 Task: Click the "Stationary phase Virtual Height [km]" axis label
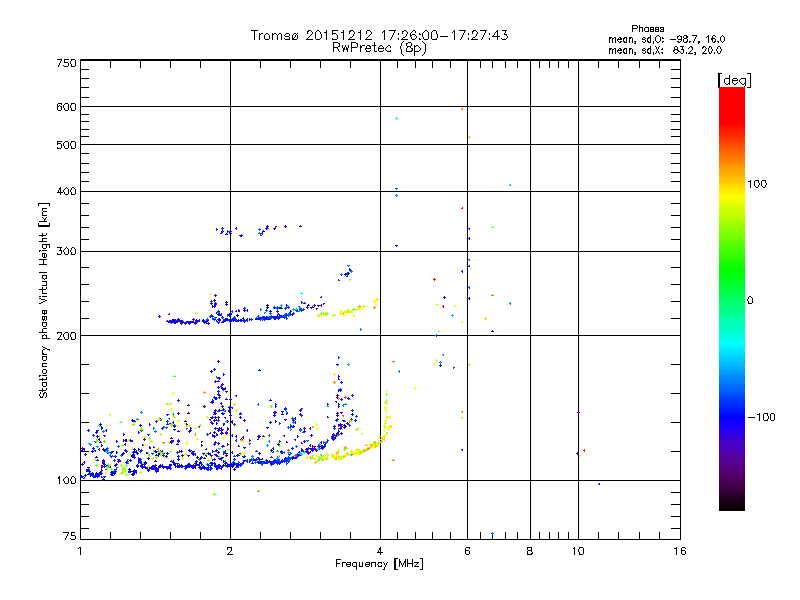coord(44,301)
